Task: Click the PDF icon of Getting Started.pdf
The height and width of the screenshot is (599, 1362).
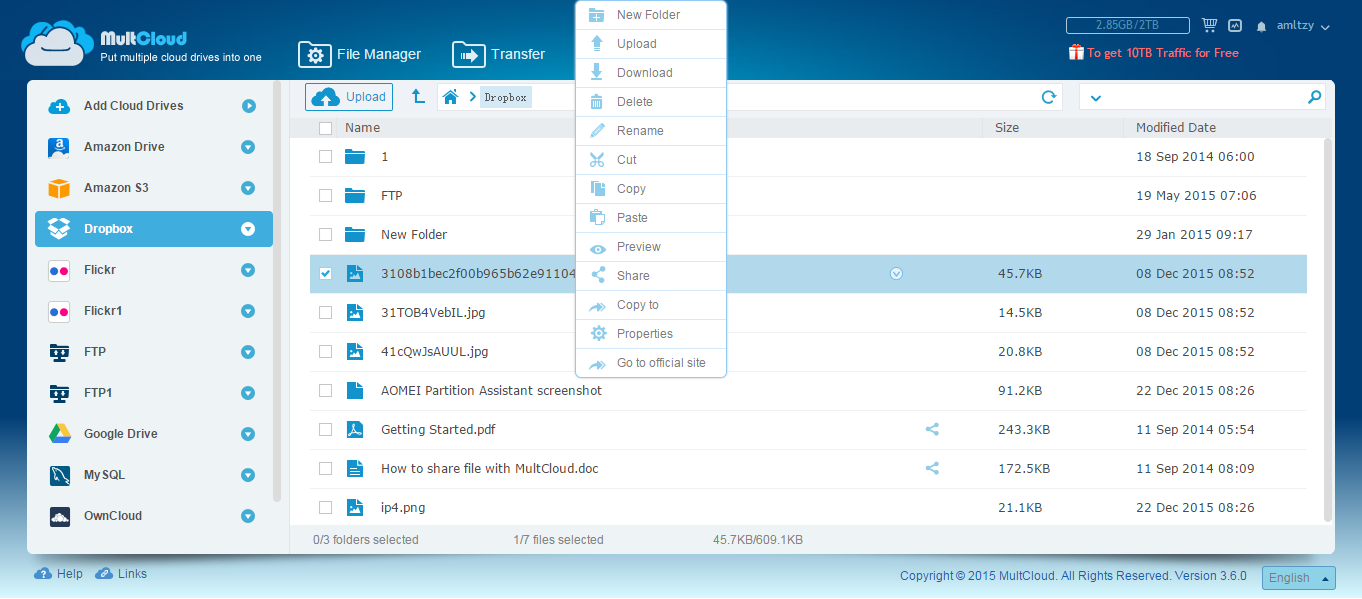Action: (x=354, y=430)
